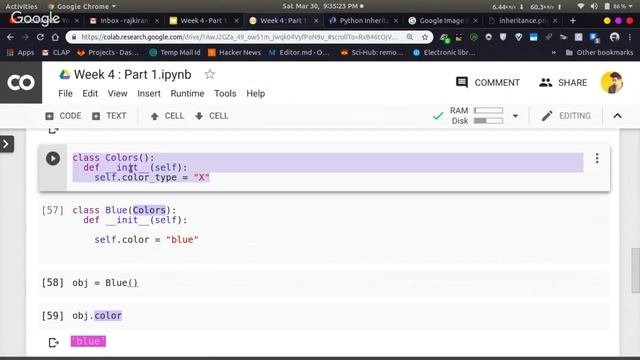Click the browser back arrow
The image size is (640, 360).
(10, 37)
